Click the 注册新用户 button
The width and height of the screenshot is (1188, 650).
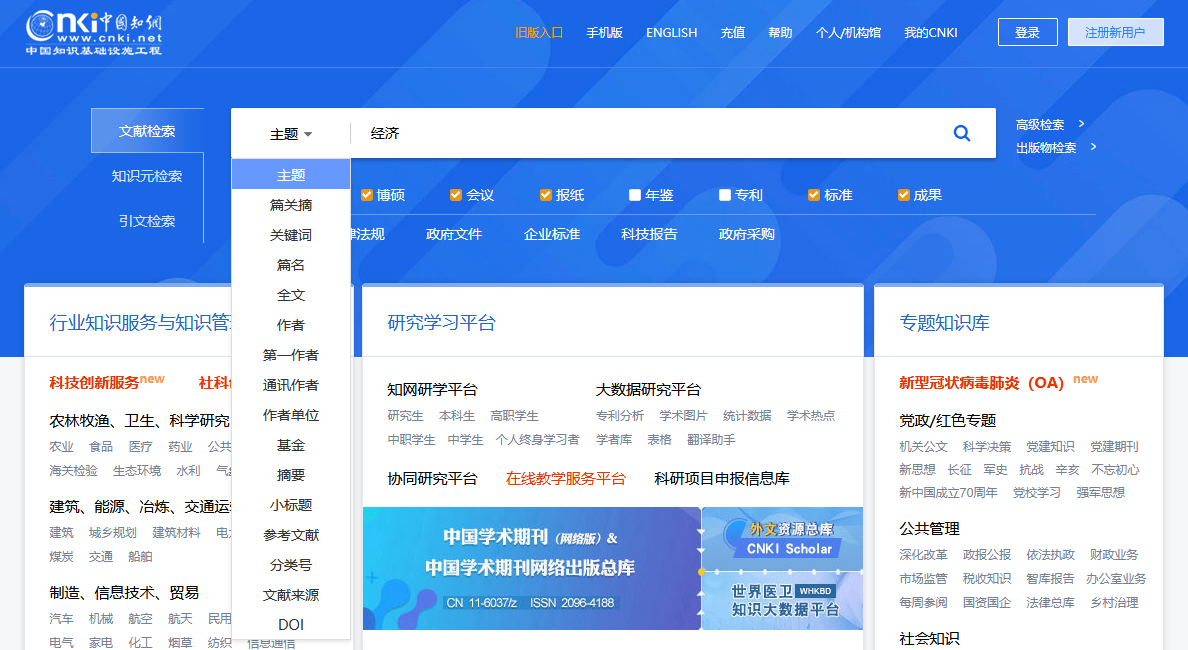tap(1115, 33)
